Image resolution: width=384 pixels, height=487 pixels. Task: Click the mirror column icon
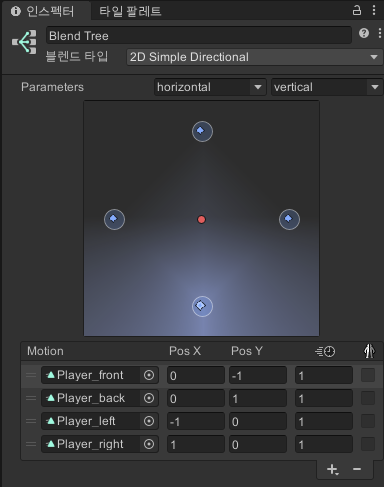pyautogui.click(x=369, y=351)
